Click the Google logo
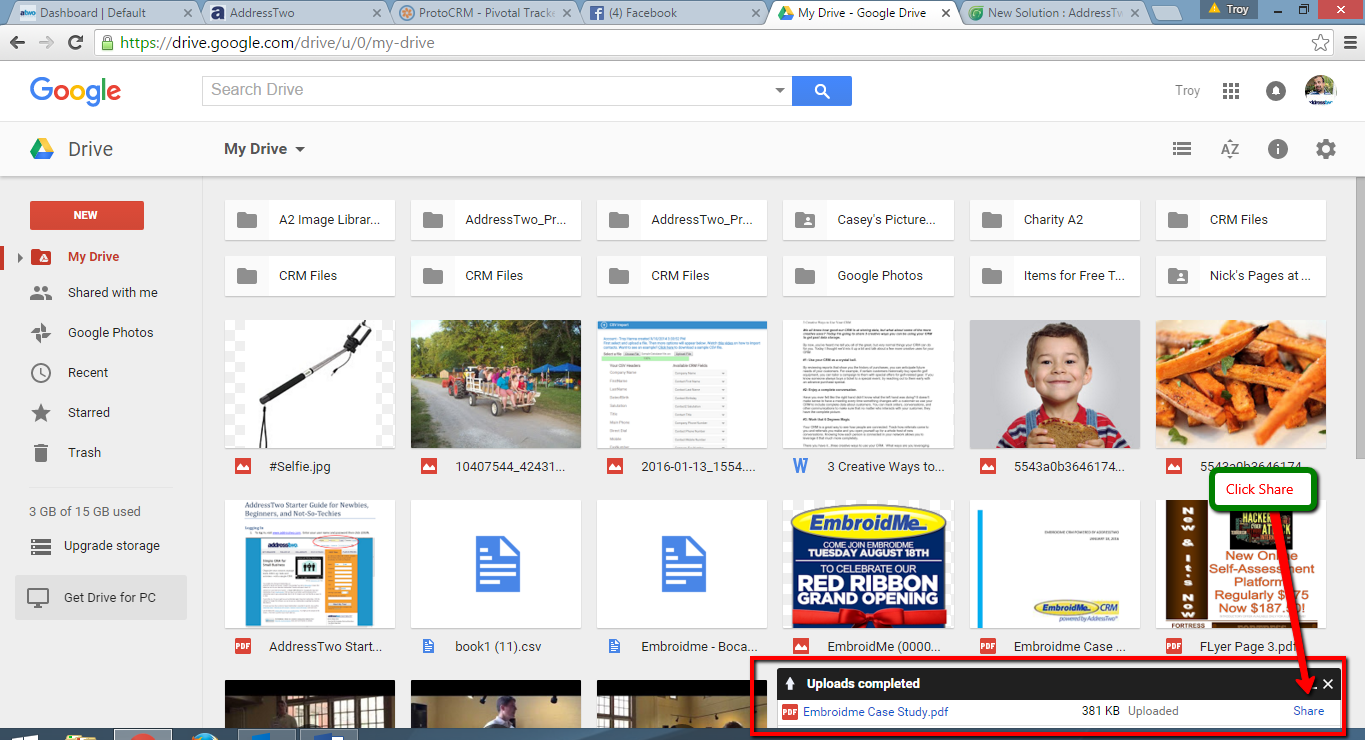This screenshot has height=740, width=1365. 75,90
